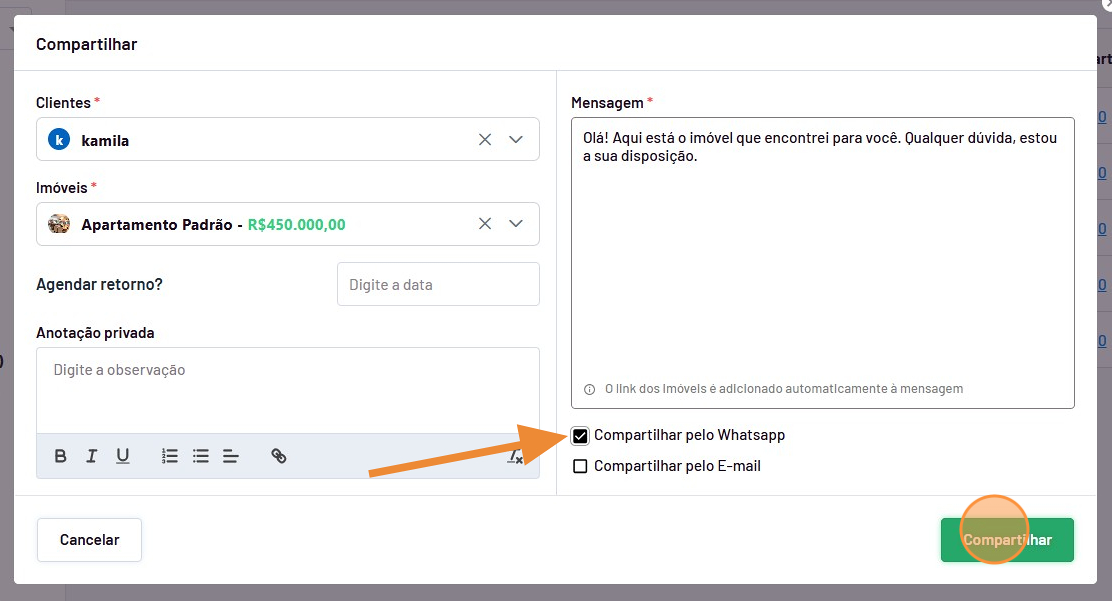The image size is (1112, 601).
Task: Remove the selected Apartamento Padrão property
Action: coord(485,224)
